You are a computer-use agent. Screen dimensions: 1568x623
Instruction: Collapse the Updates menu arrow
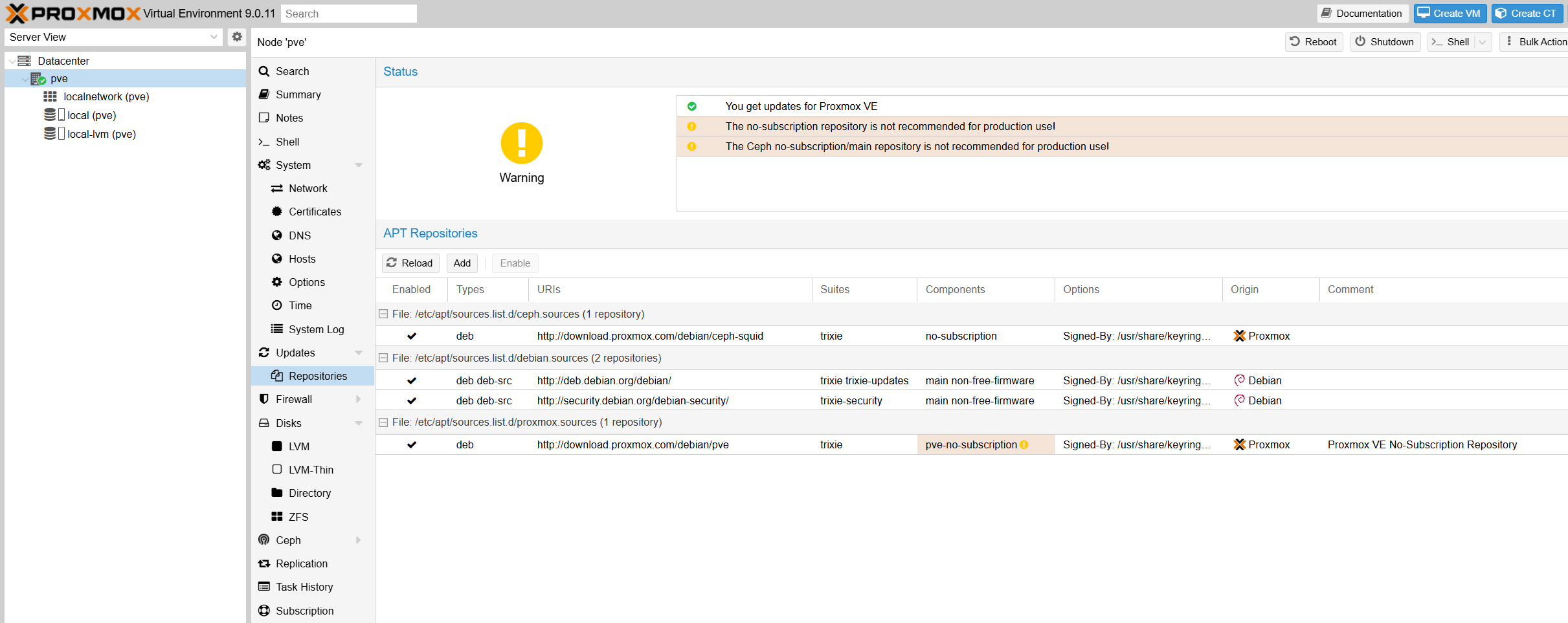click(x=359, y=353)
